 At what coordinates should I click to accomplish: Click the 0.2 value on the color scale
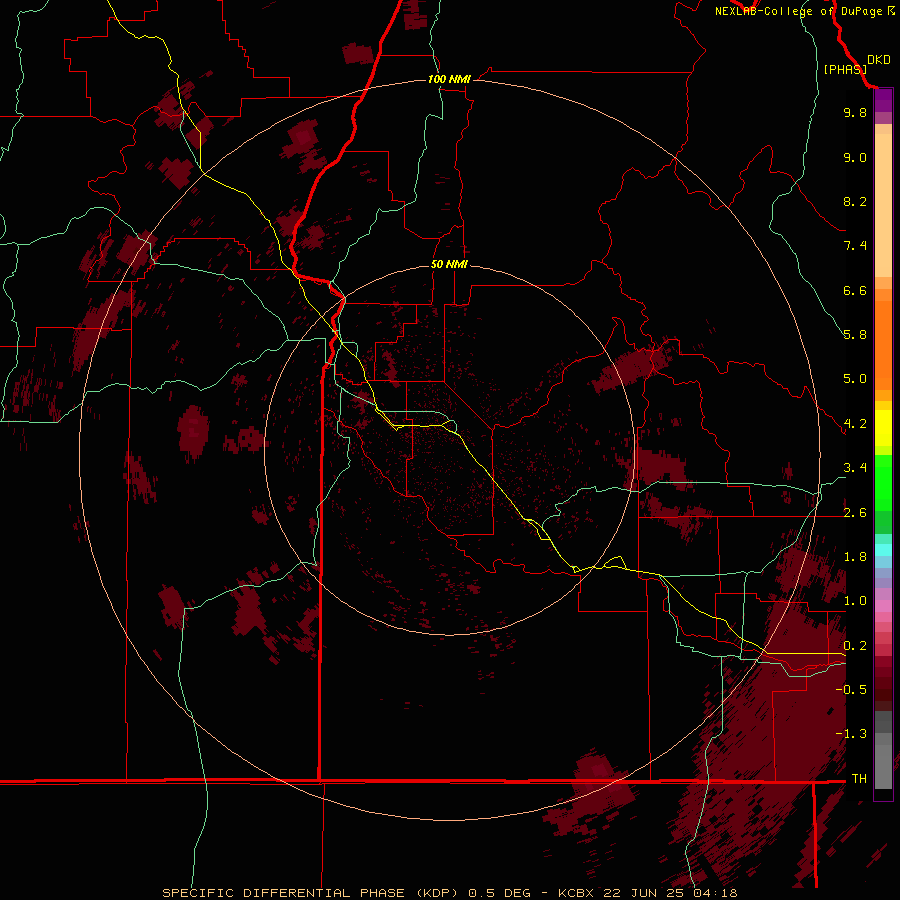[x=855, y=646]
